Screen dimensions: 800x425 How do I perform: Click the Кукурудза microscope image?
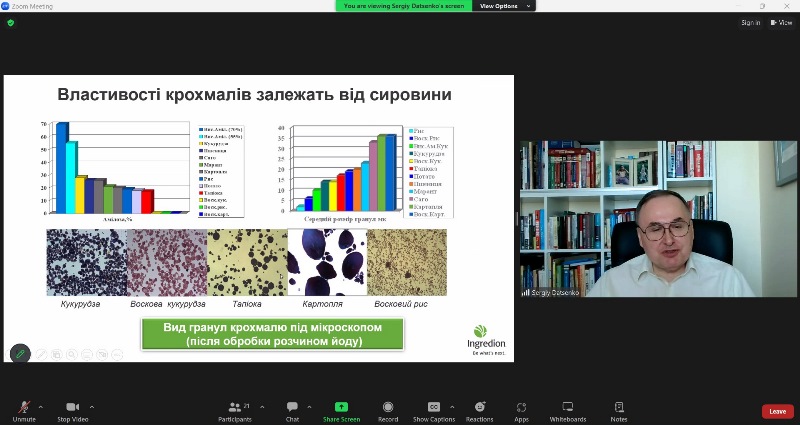click(87, 262)
